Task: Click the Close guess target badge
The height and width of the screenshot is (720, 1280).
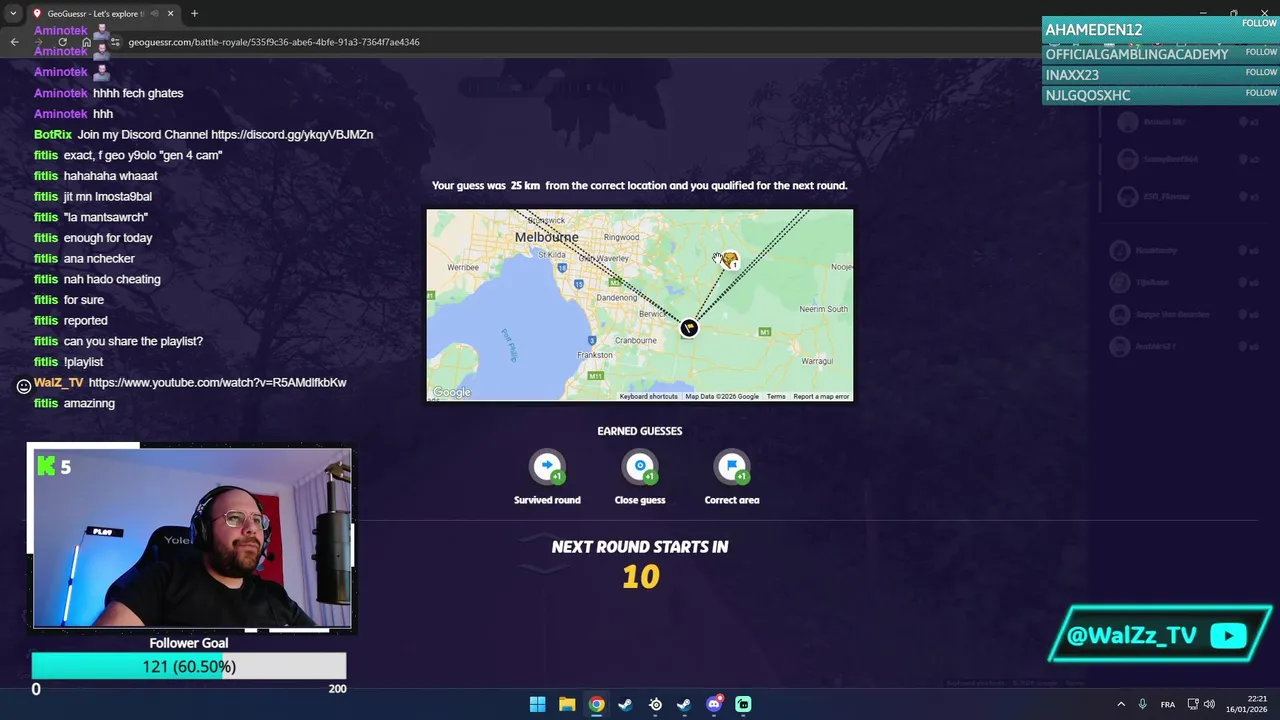Action: pos(640,466)
